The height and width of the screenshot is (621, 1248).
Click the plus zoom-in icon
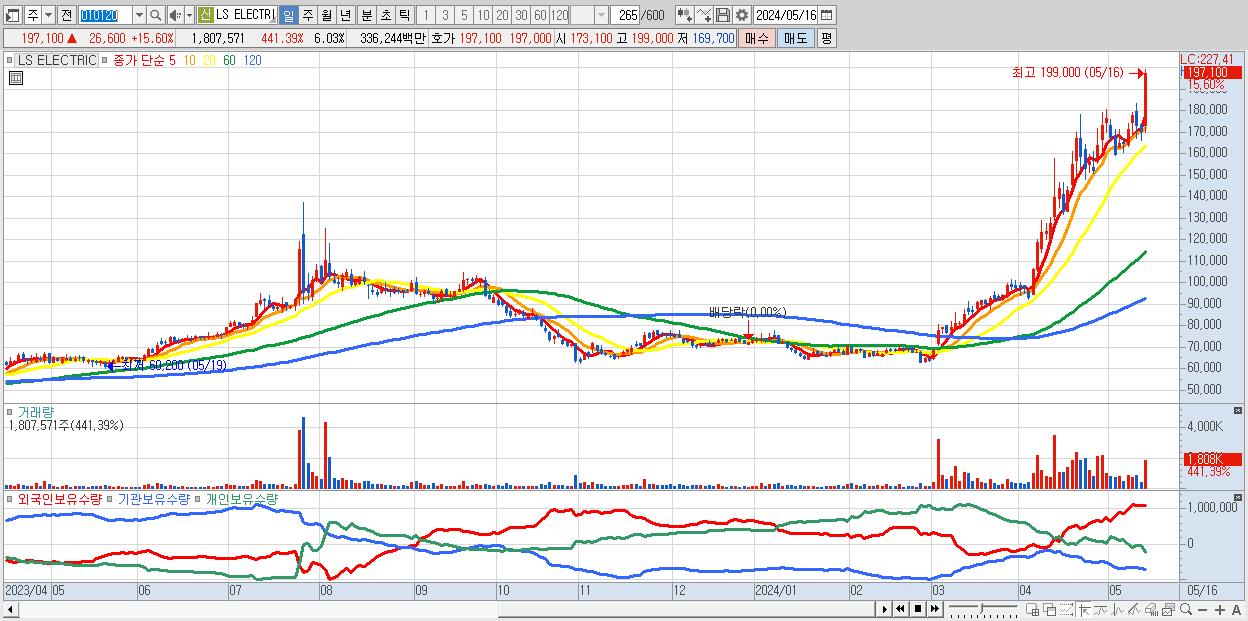click(1220, 610)
